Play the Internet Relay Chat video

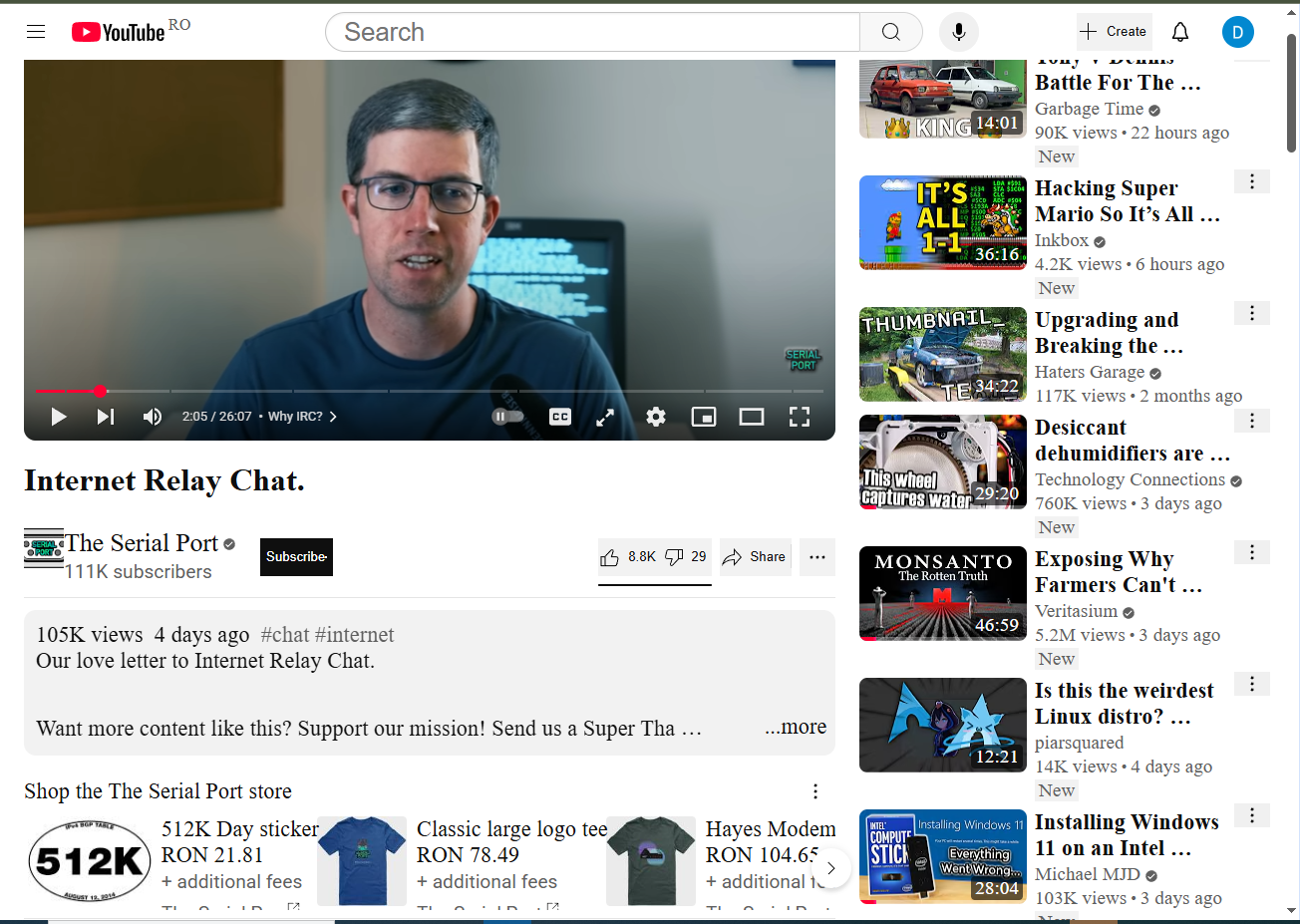(x=59, y=417)
